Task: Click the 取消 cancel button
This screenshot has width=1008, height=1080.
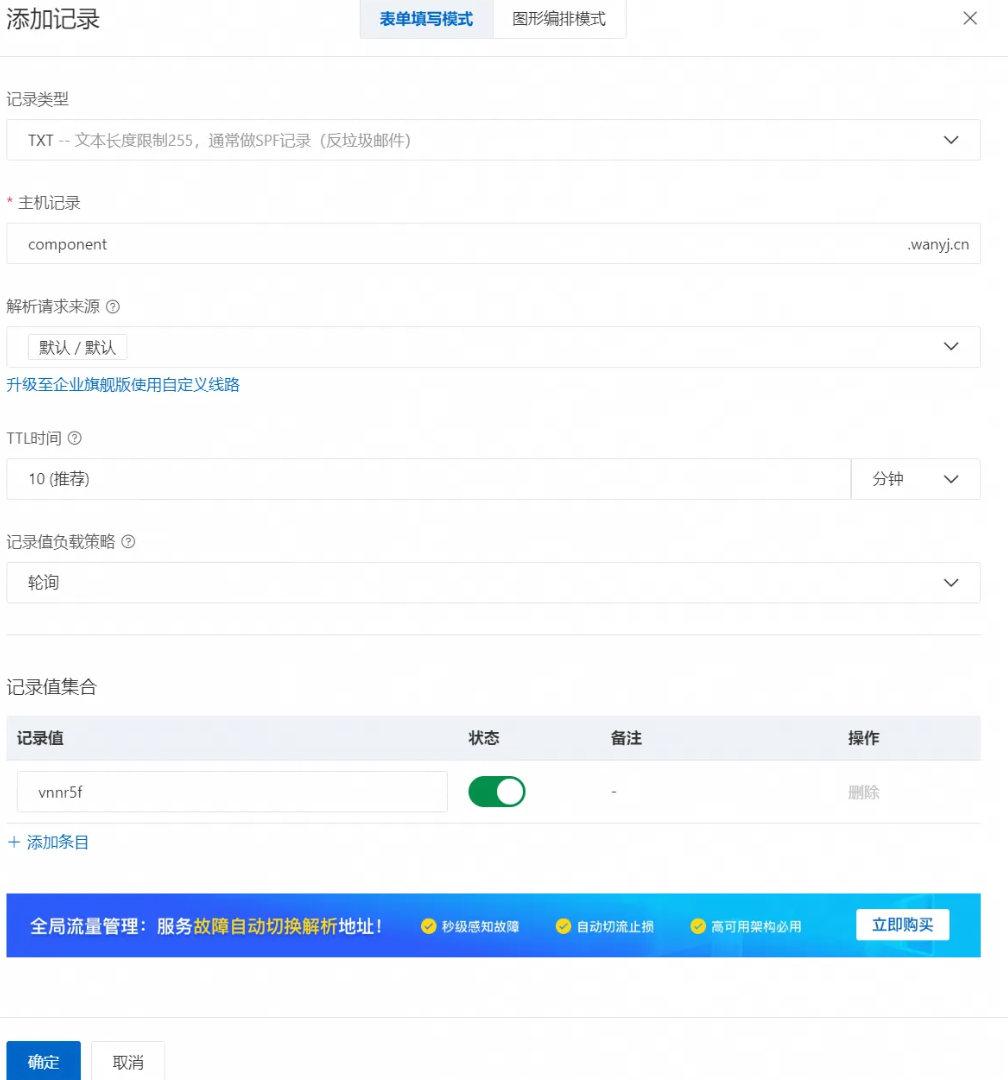Action: (128, 1062)
